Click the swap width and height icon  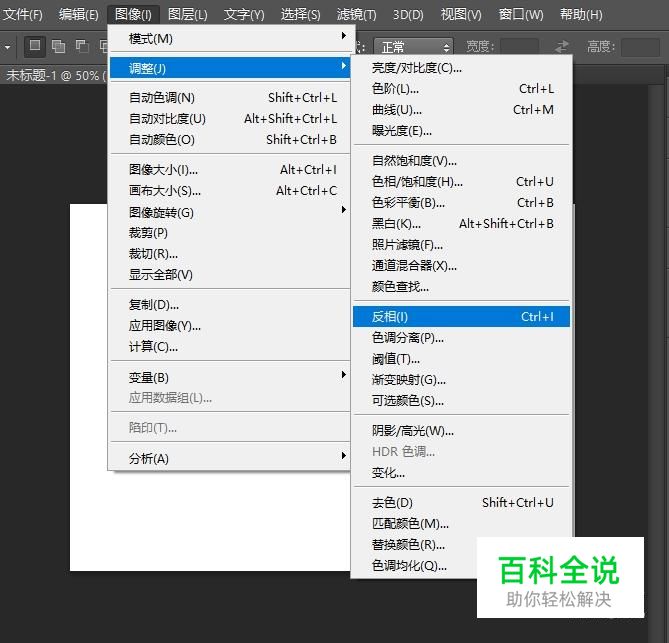(x=562, y=46)
